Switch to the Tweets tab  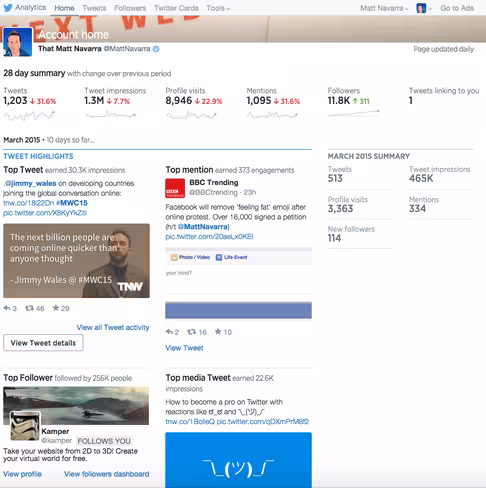click(x=94, y=8)
